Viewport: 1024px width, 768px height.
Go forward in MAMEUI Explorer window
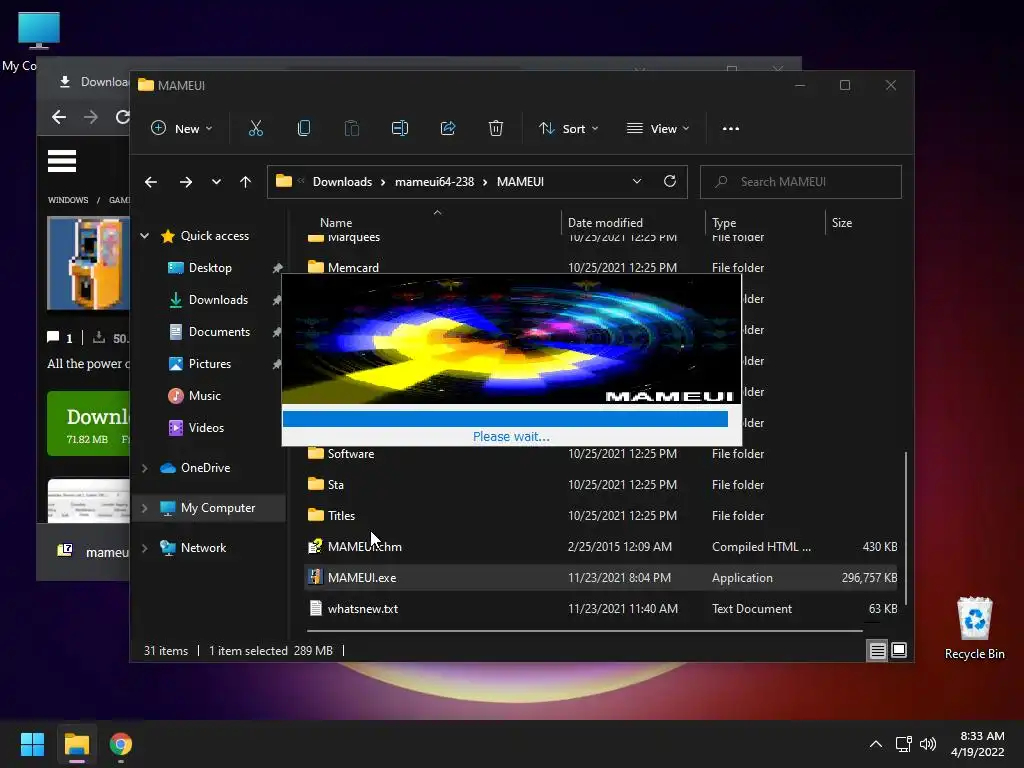186,182
